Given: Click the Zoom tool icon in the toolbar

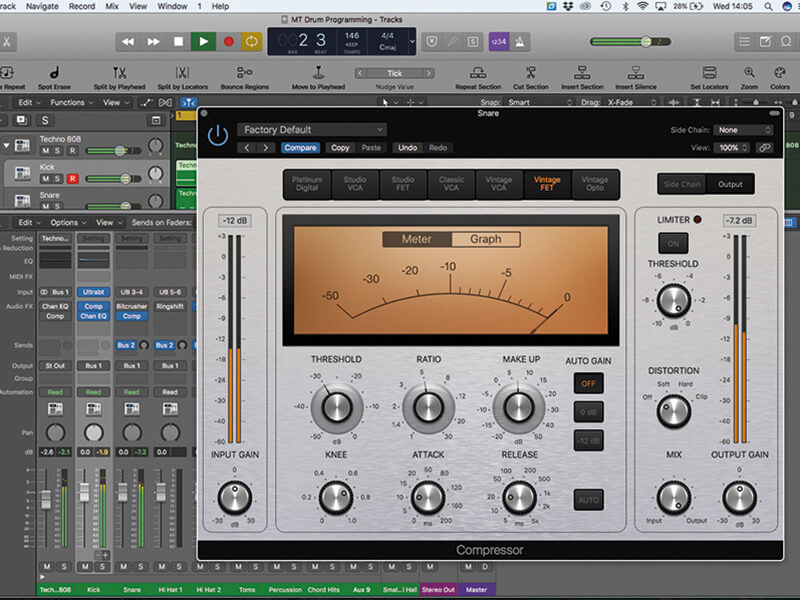Looking at the screenshot, I should coord(750,70).
